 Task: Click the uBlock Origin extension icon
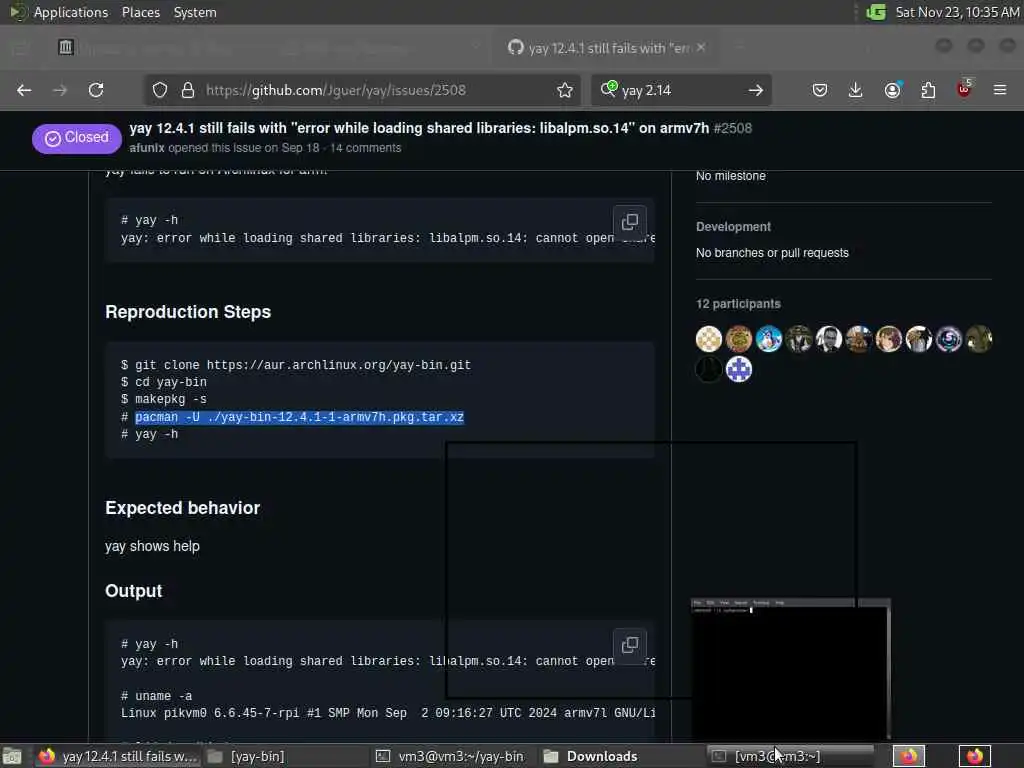coord(965,89)
